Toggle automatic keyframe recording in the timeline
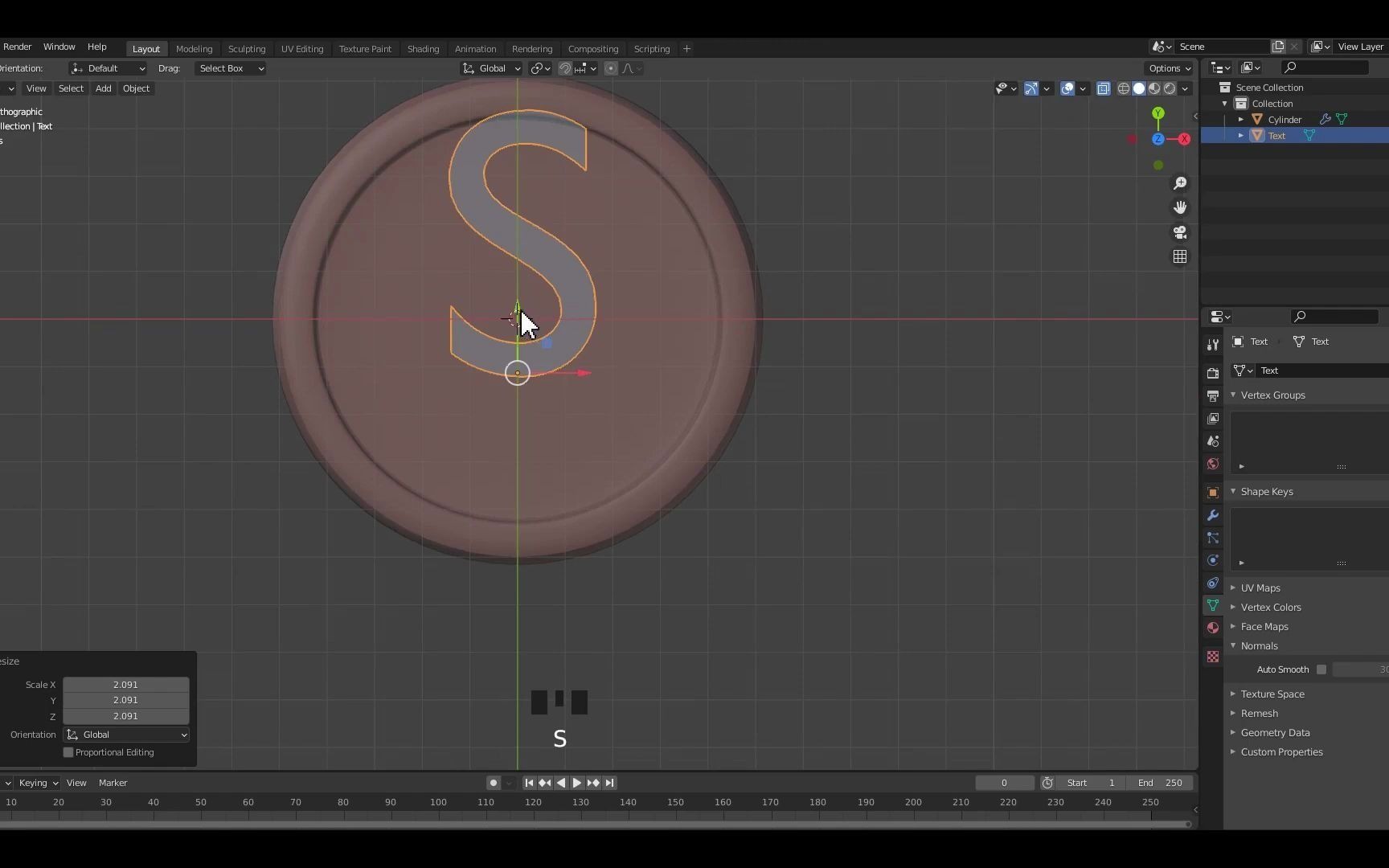Viewport: 1389px width, 868px height. click(493, 783)
